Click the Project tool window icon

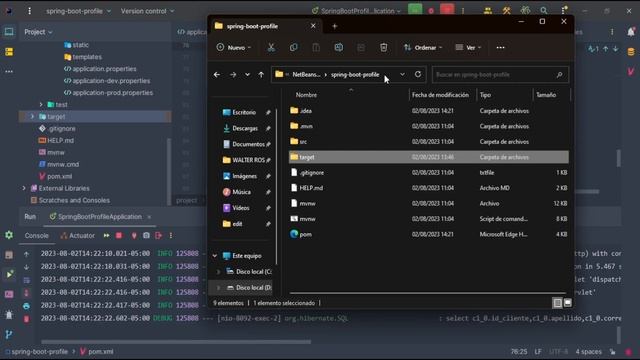click(x=9, y=32)
